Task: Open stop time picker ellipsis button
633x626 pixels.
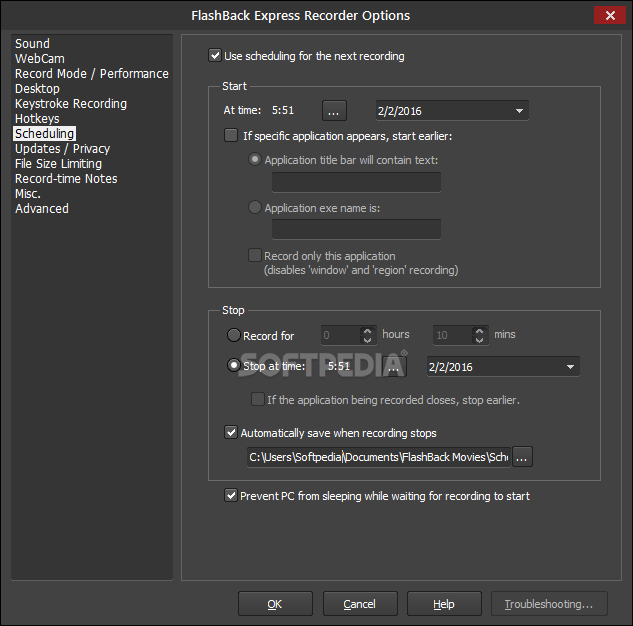Action: tap(394, 366)
